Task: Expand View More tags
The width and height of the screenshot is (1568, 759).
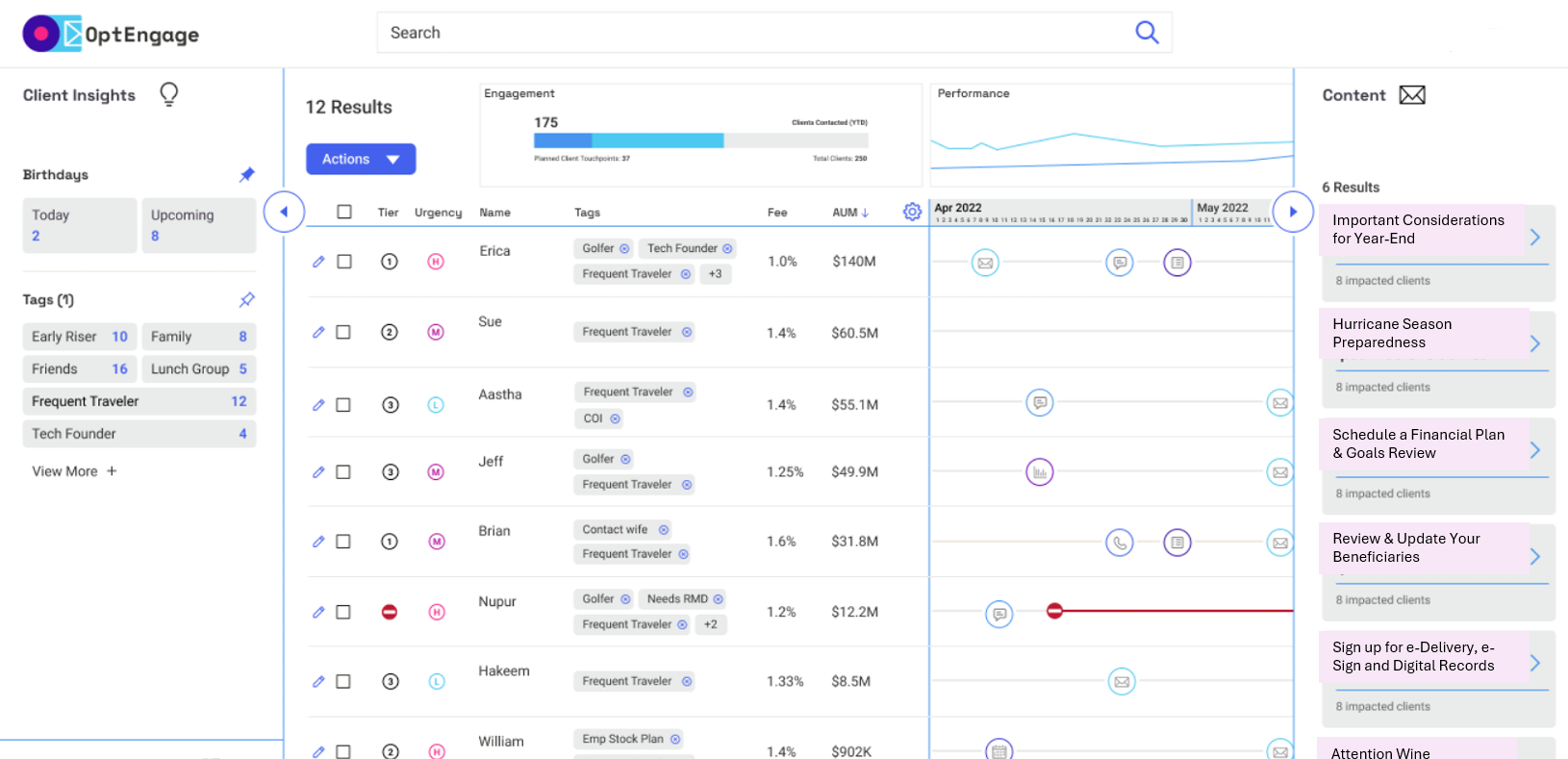Action: click(74, 471)
